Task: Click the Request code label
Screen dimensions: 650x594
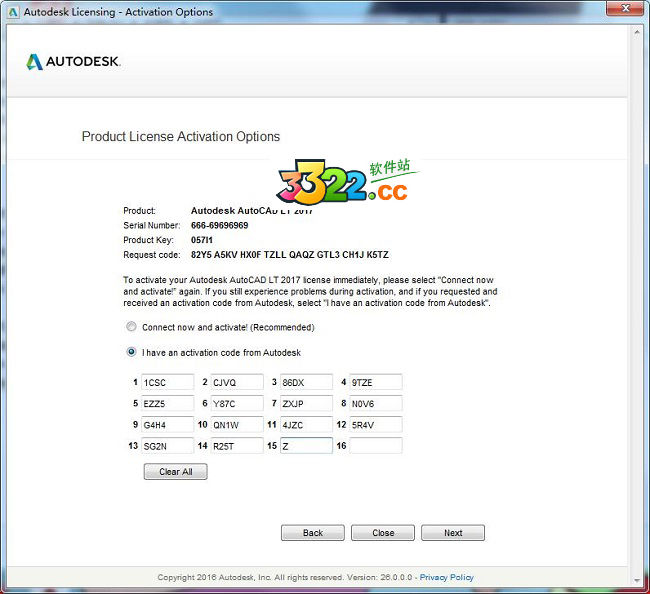Action: click(152, 255)
